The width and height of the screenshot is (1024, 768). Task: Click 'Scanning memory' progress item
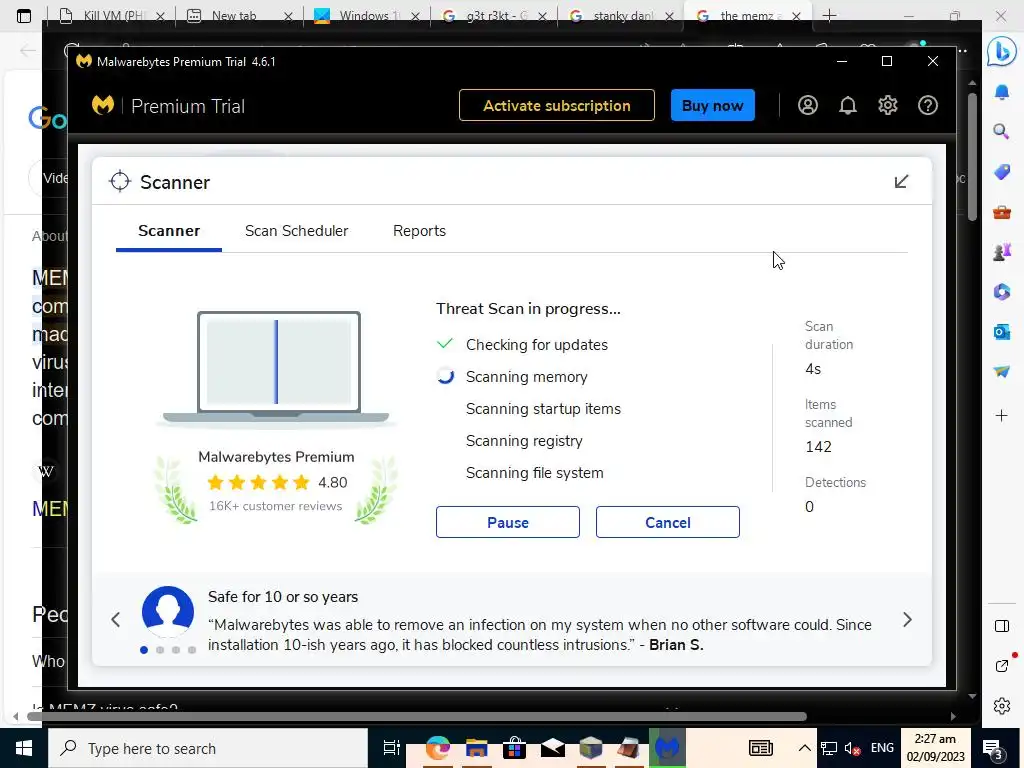pos(526,377)
